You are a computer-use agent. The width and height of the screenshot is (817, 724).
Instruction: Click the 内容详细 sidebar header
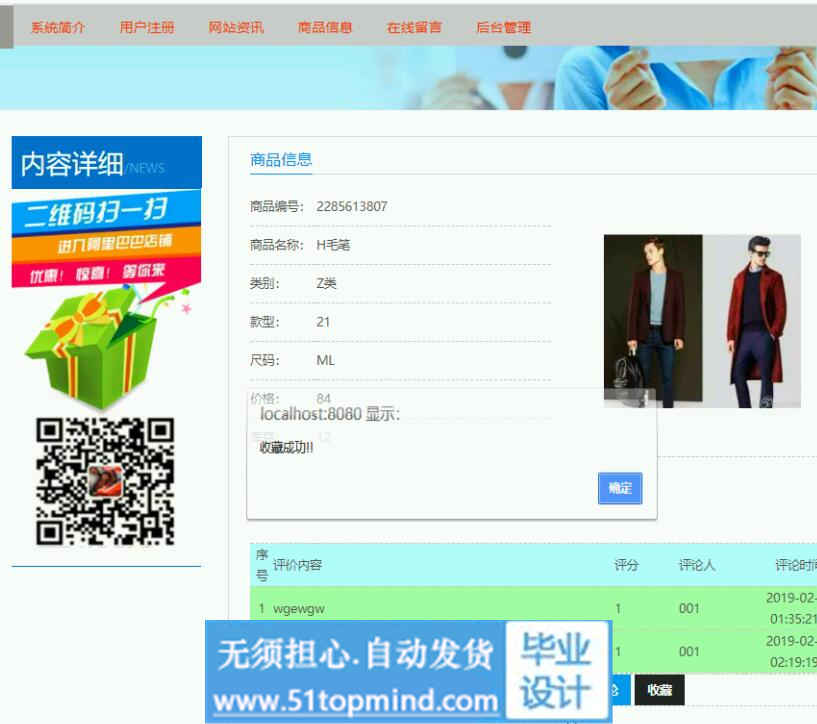coord(106,163)
